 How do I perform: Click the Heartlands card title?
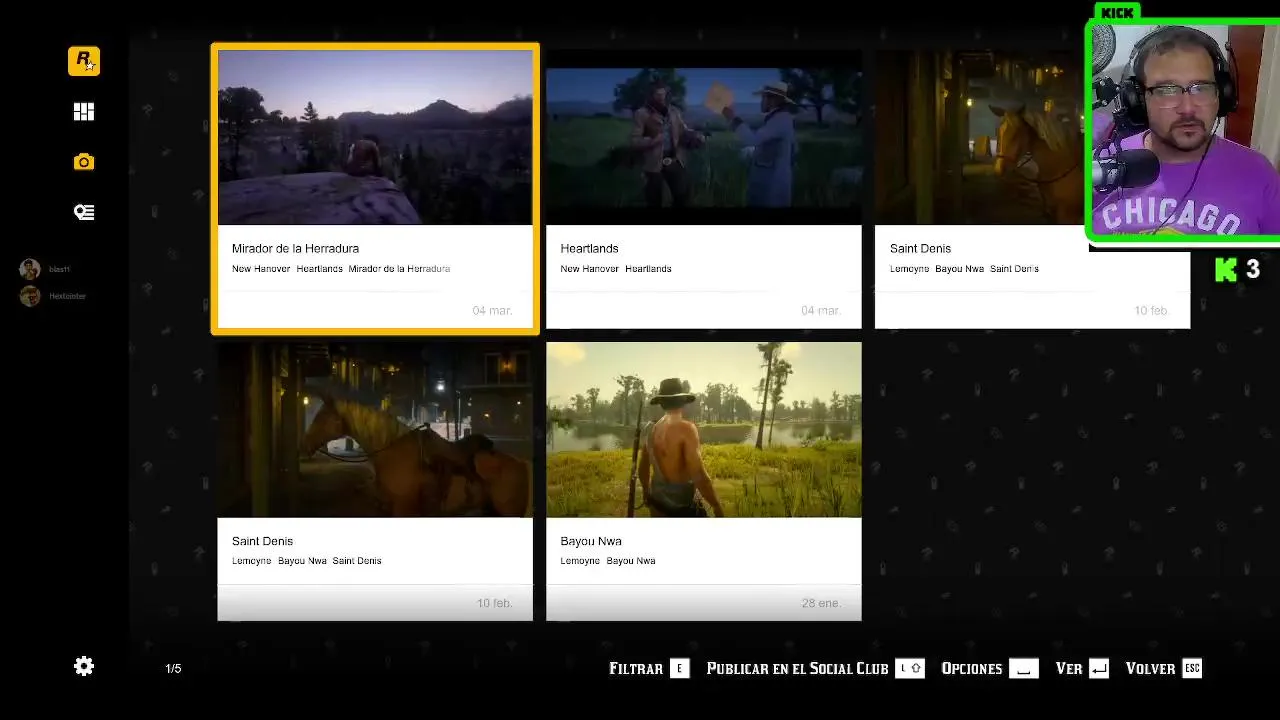click(589, 248)
